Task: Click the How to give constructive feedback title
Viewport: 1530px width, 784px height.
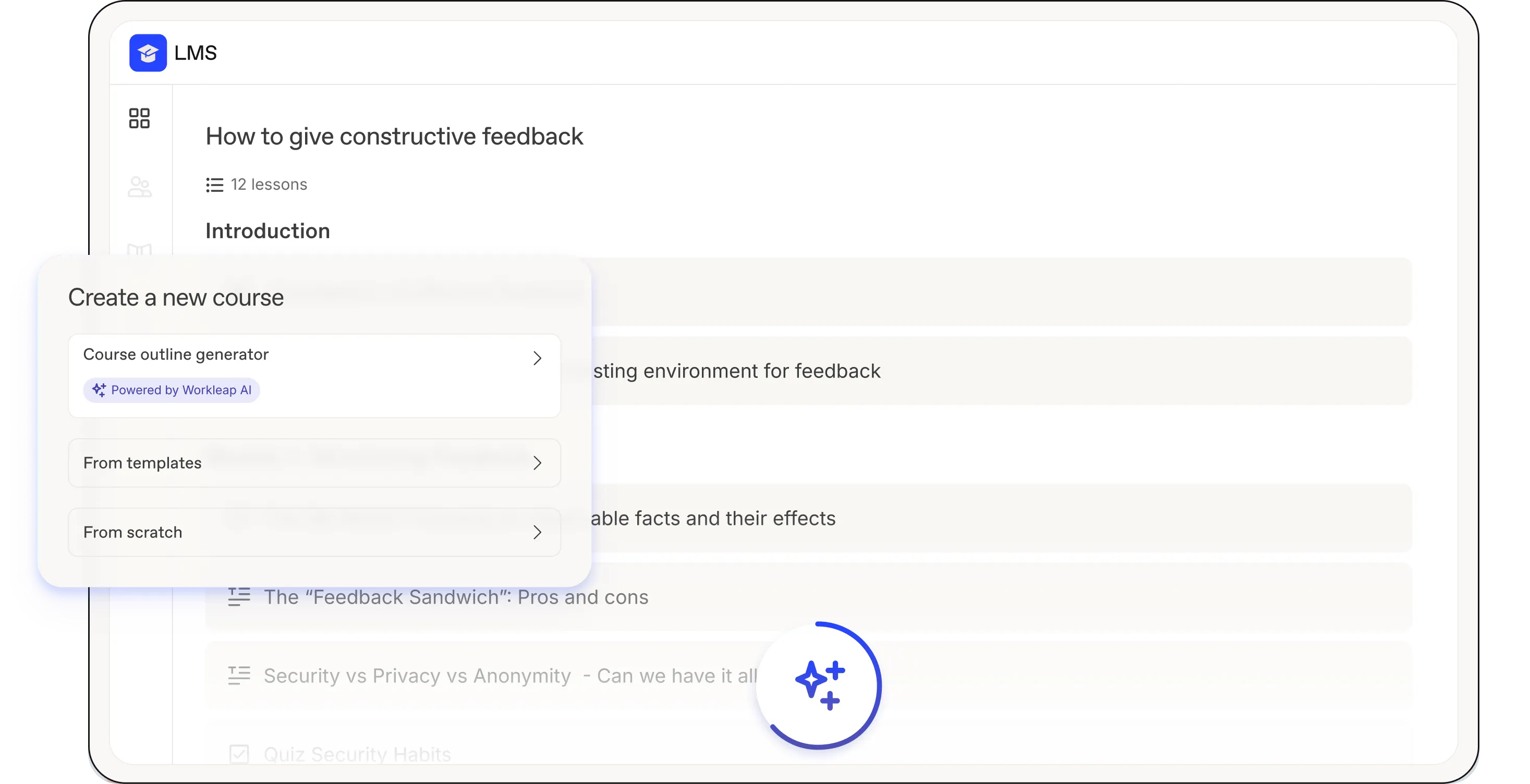Action: (x=394, y=137)
